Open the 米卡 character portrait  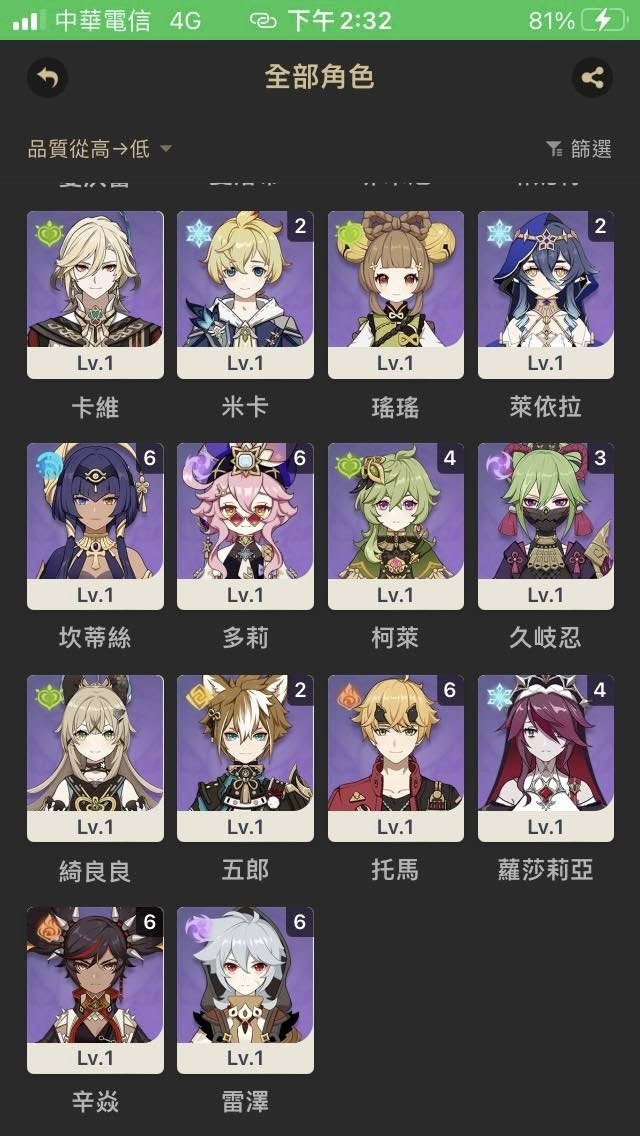click(x=245, y=280)
